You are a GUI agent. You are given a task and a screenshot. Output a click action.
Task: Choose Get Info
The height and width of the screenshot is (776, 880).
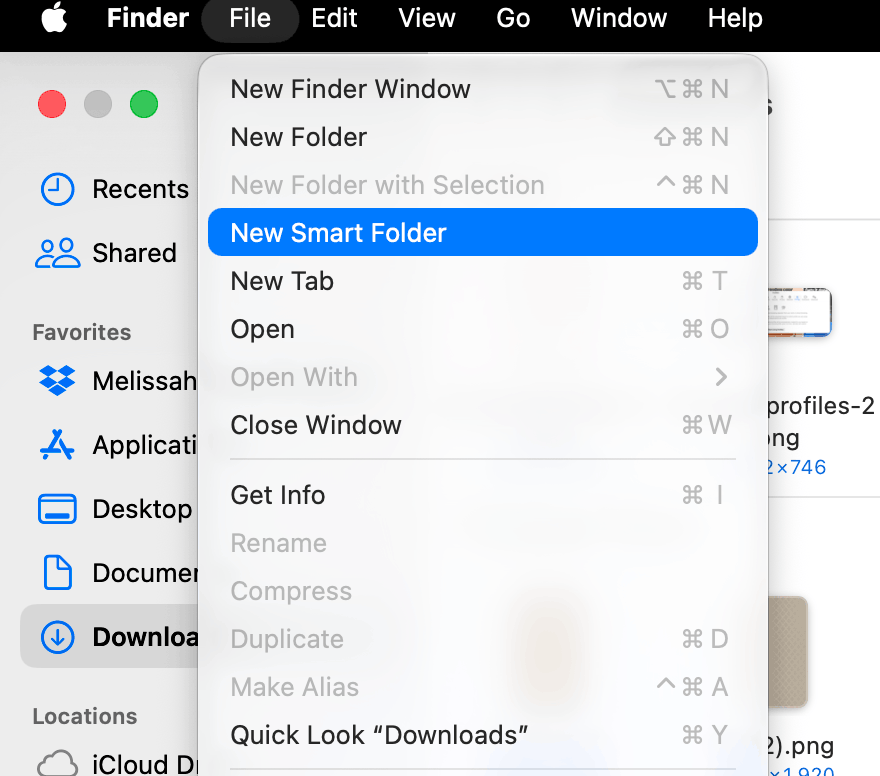click(483, 495)
